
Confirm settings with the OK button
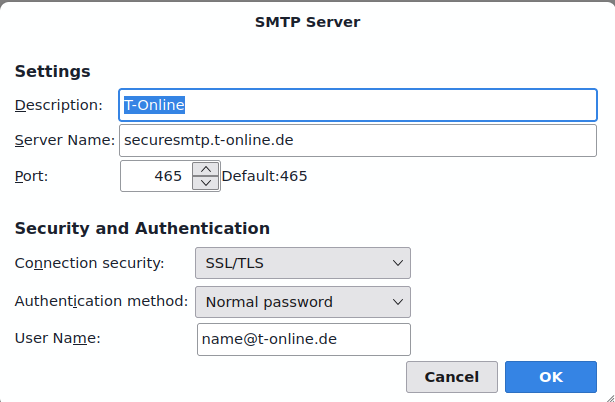[551, 377]
